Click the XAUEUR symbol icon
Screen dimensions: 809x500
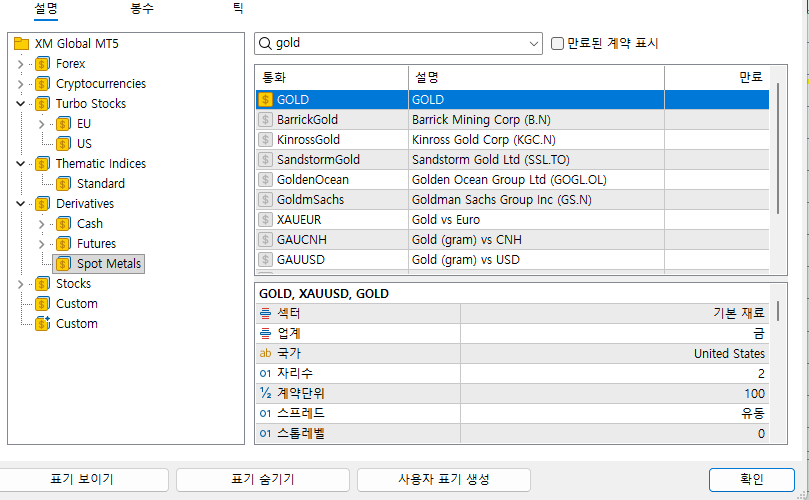click(265, 220)
